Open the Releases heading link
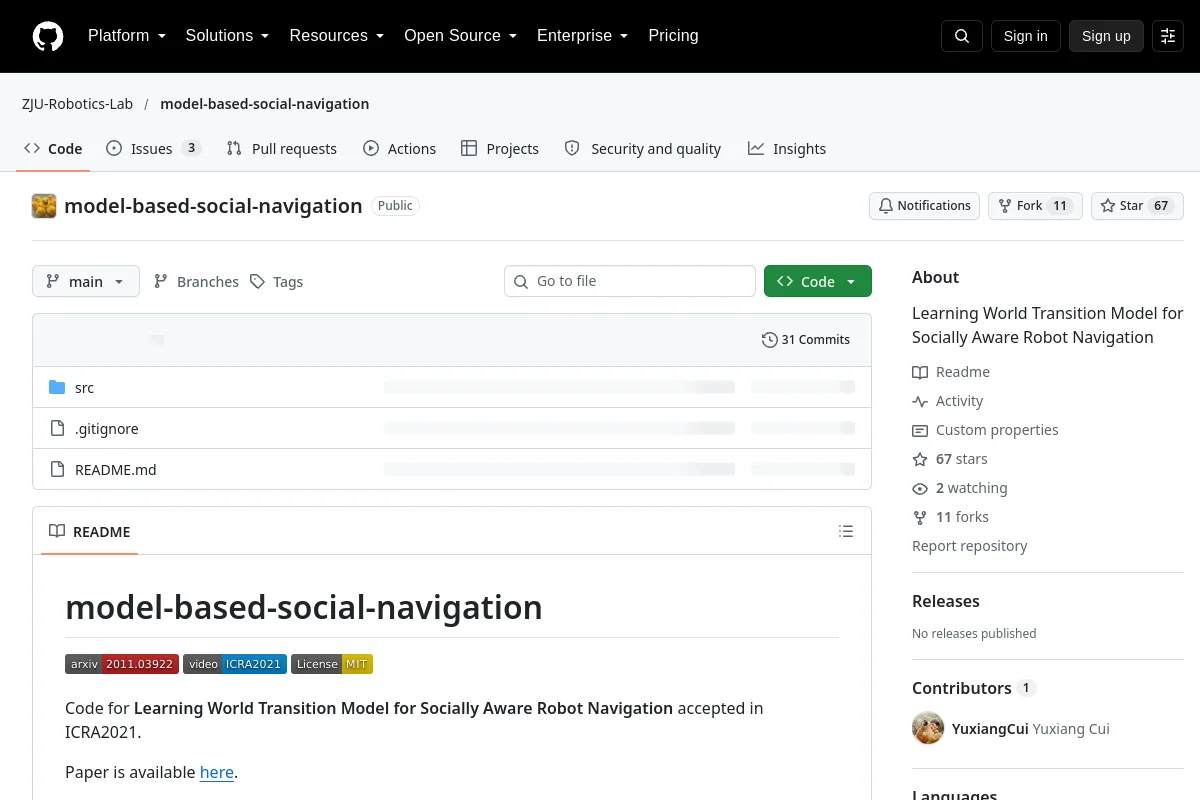This screenshot has height=800, width=1200. click(946, 601)
